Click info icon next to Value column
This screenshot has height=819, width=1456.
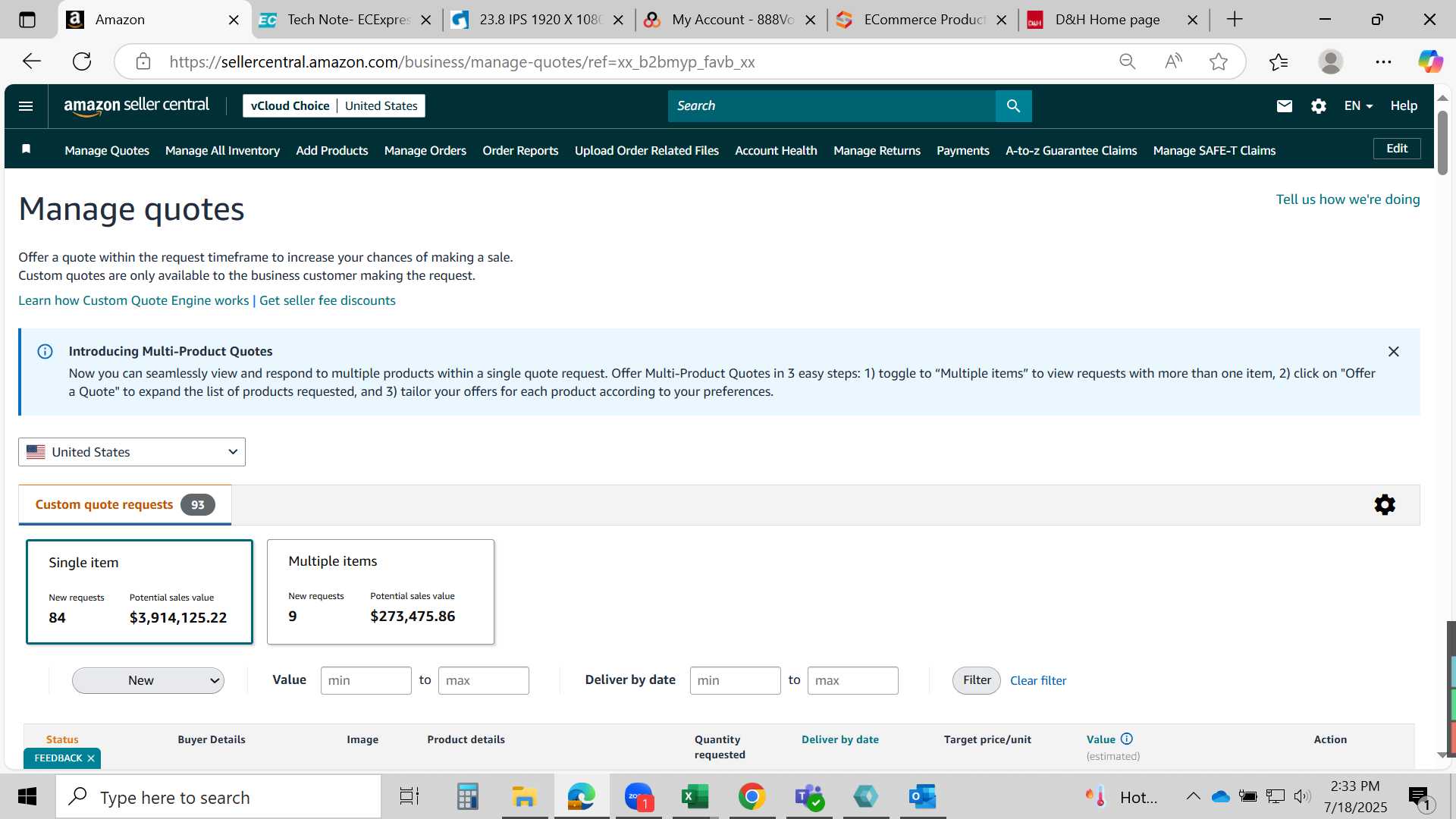point(1127,739)
